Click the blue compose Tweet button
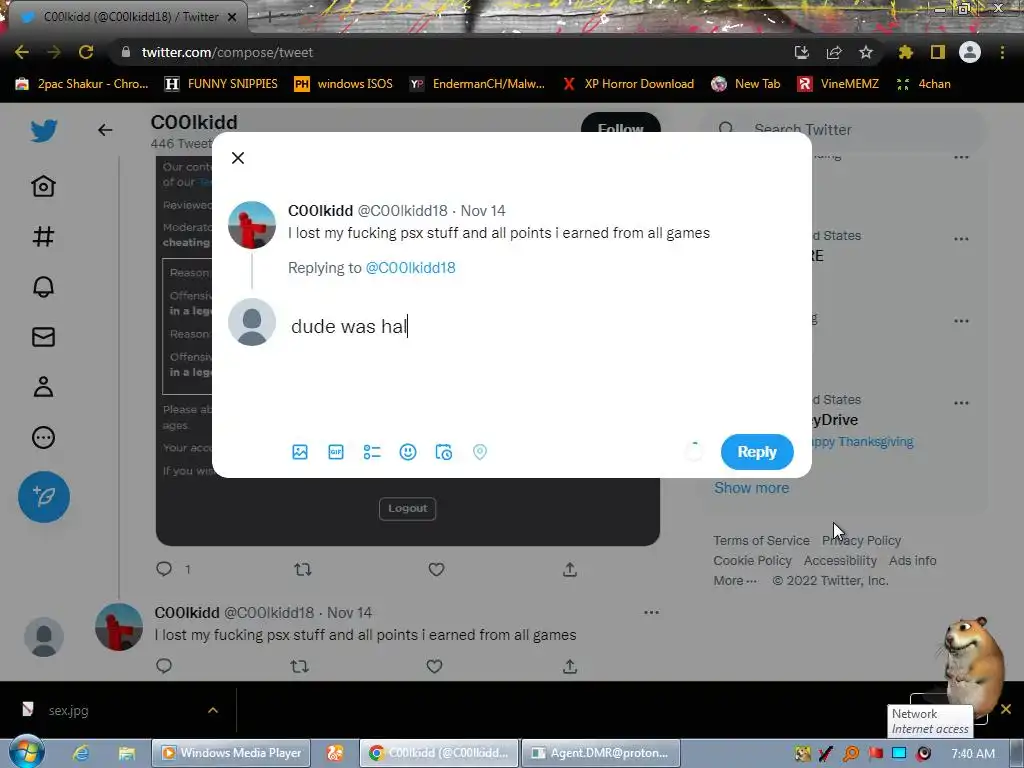 (44, 497)
